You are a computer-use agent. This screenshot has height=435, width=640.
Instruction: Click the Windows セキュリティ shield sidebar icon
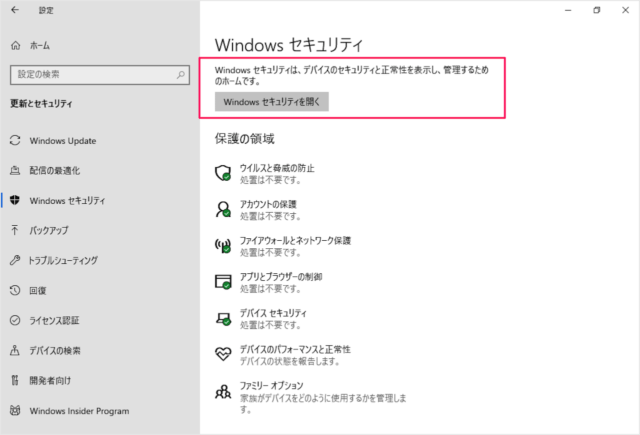point(15,200)
